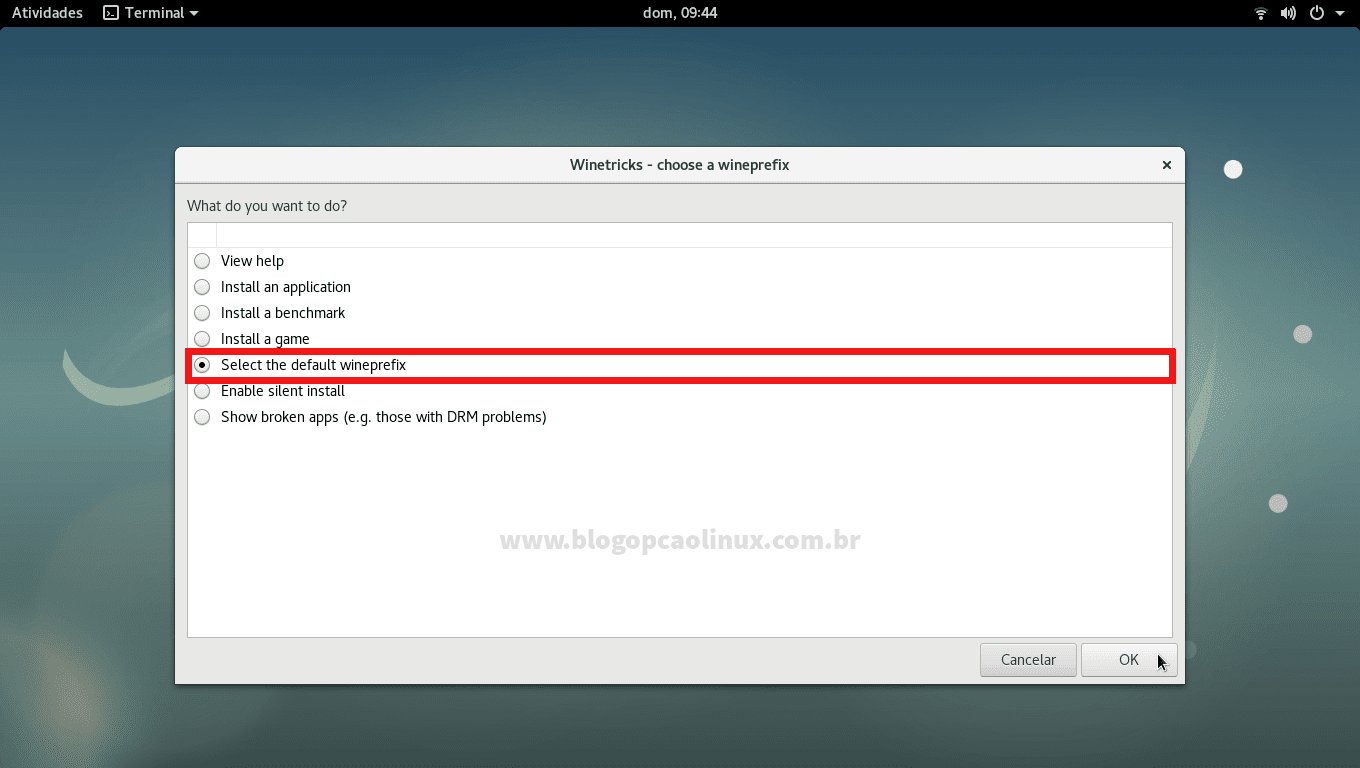Open the Terminal application menu
Screen dimensions: 1360x768
click(x=151, y=13)
